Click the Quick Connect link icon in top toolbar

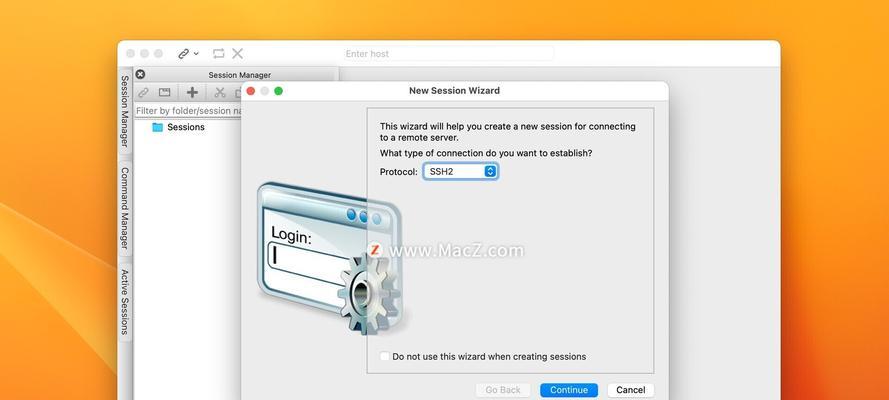[184, 54]
